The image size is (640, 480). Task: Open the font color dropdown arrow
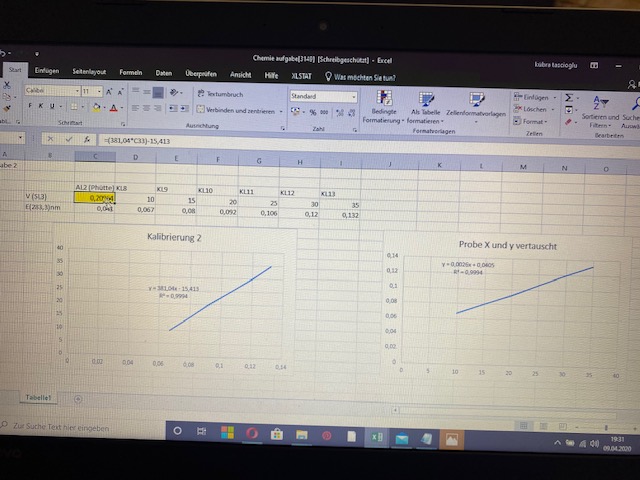pos(122,108)
